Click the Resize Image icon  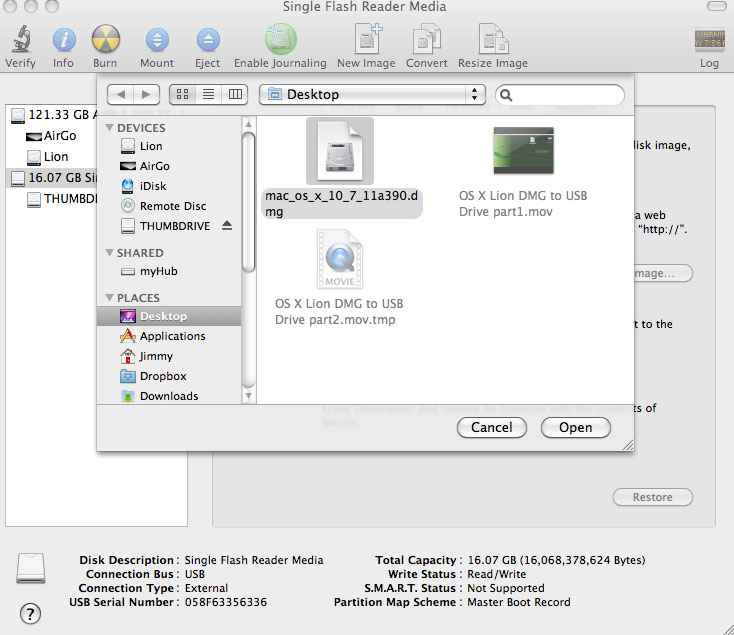(493, 39)
